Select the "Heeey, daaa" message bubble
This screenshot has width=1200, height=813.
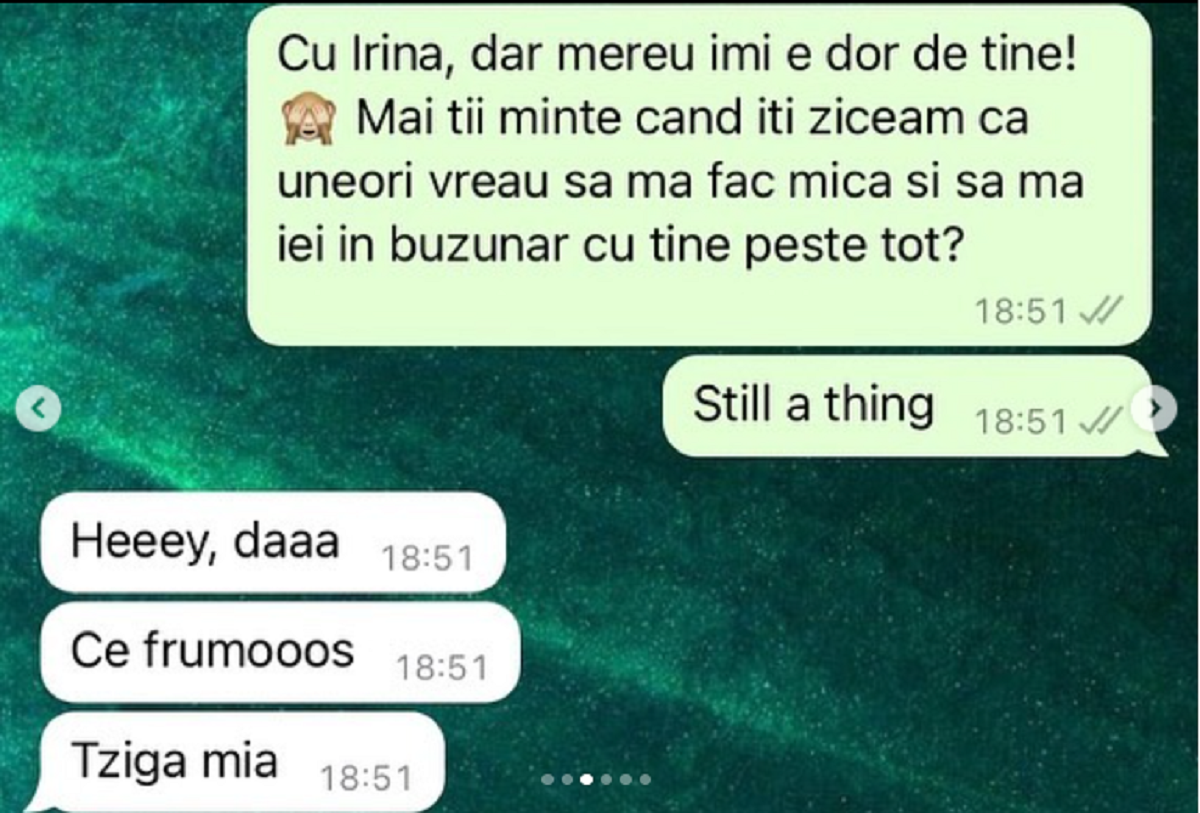coord(270,543)
